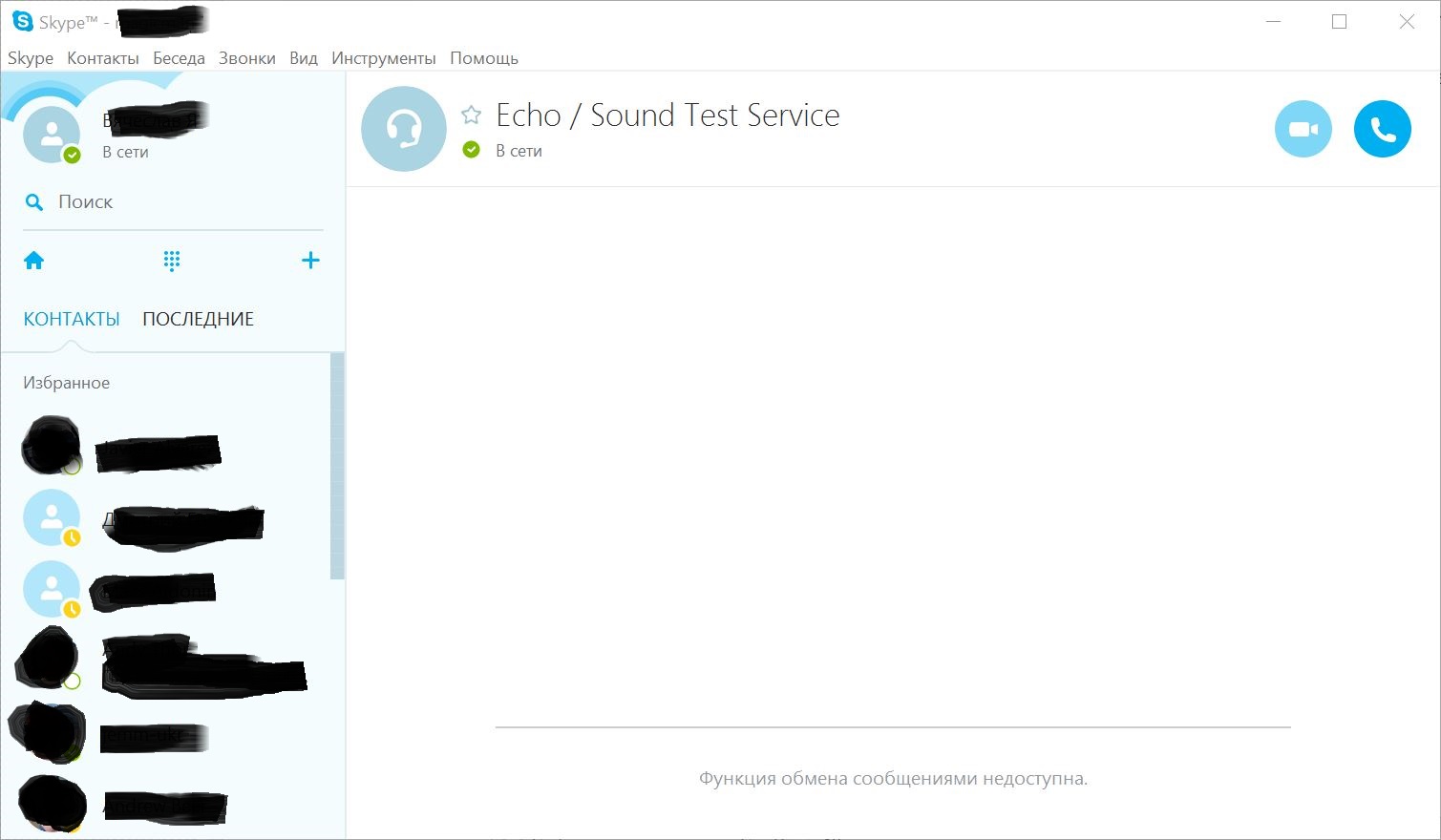The height and width of the screenshot is (840, 1441).
Task: Open the Помощь menu
Action: (483, 58)
